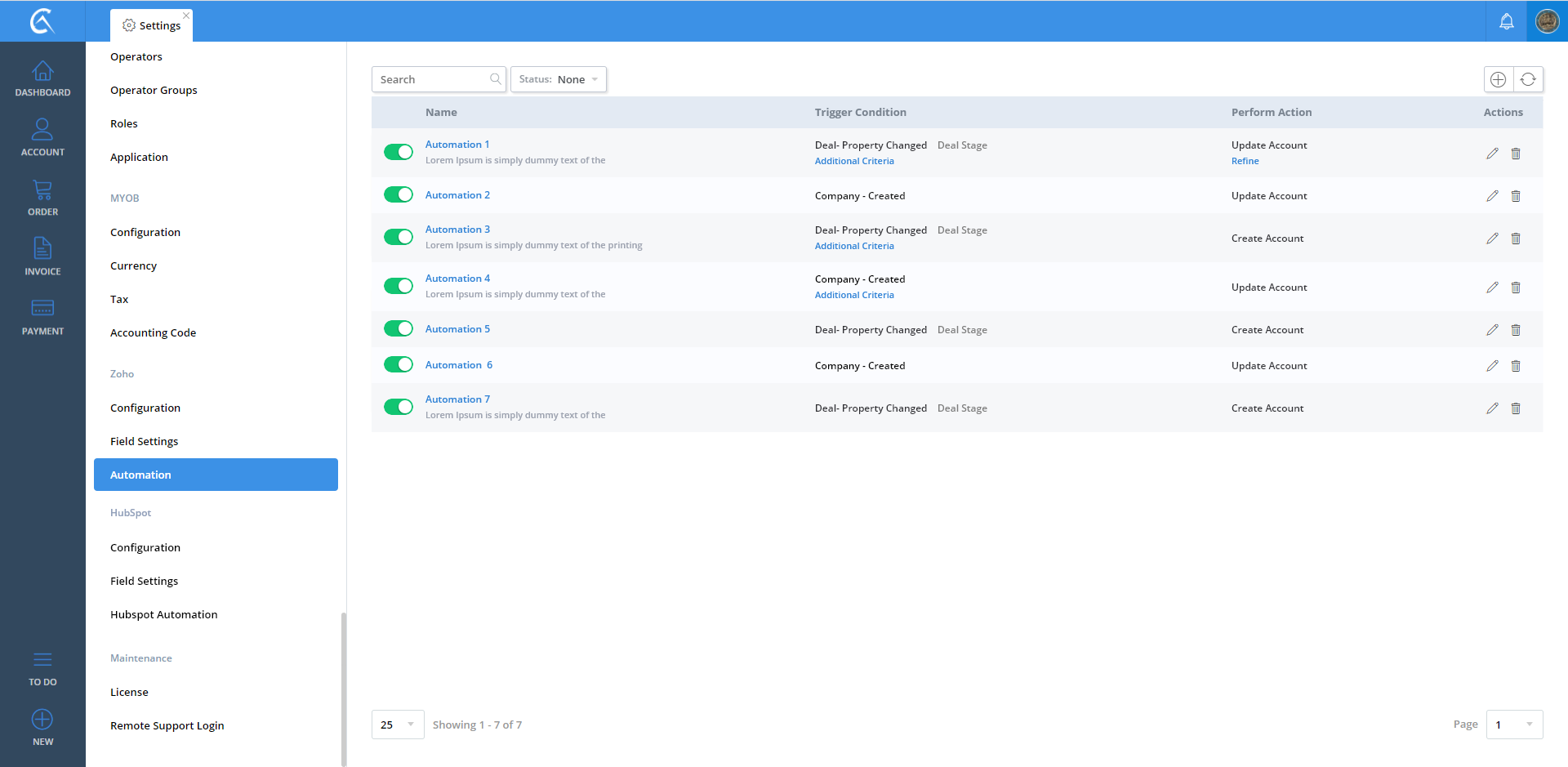Open the Status filter dropdown
Viewport: 1568px width, 767px height.
pyautogui.click(x=559, y=79)
